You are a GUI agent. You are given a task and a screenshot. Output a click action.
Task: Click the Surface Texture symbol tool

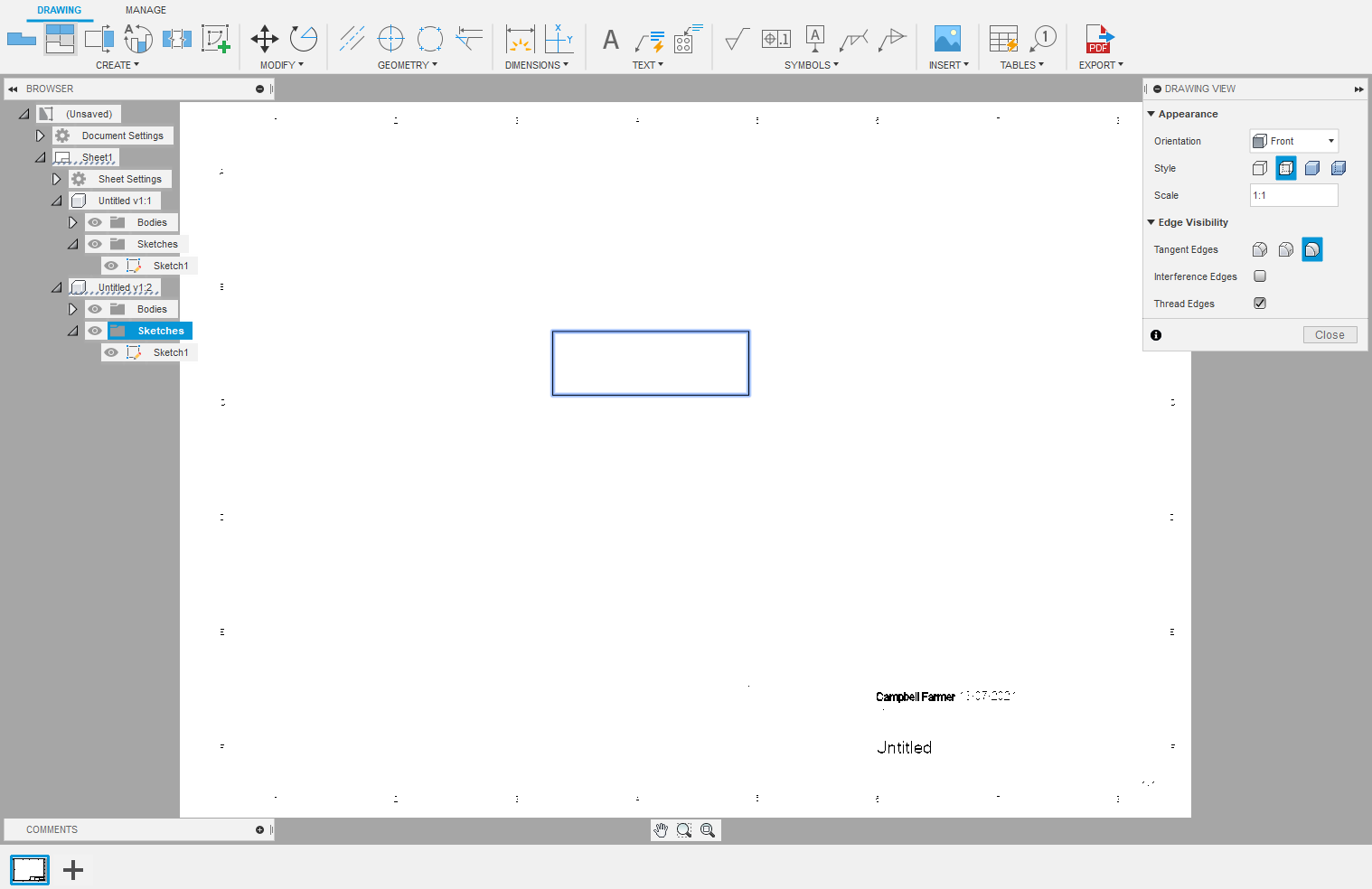coord(738,39)
